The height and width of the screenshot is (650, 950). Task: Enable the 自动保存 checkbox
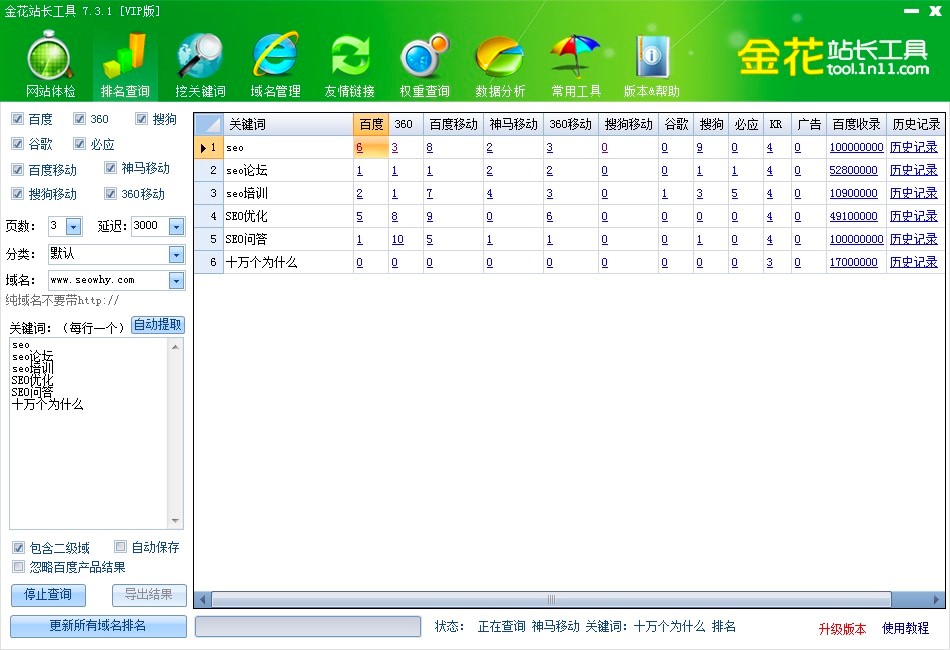pos(121,547)
